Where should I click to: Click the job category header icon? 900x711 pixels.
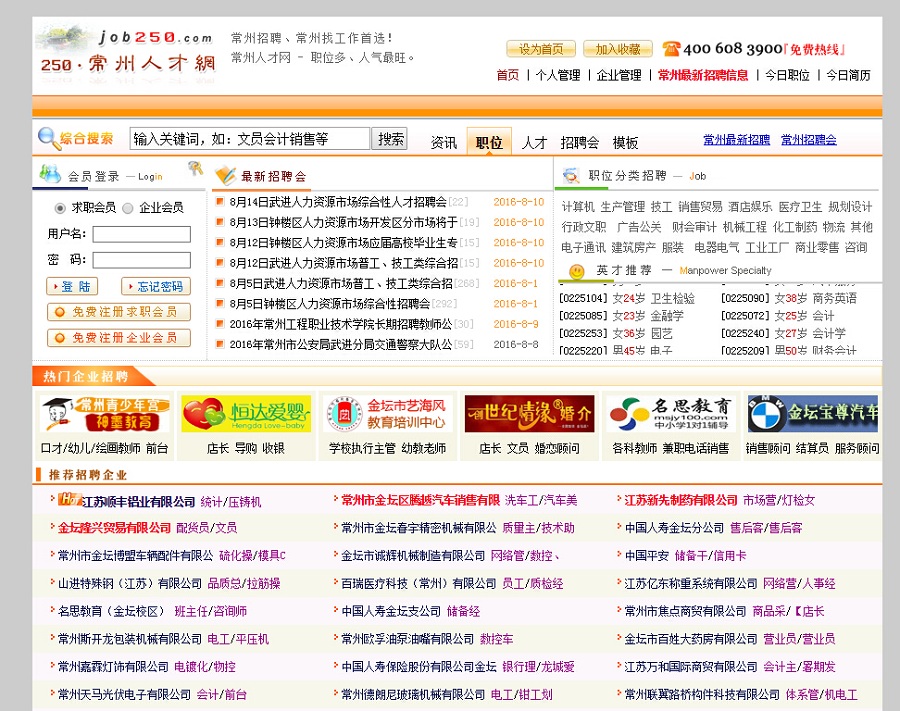click(571, 176)
